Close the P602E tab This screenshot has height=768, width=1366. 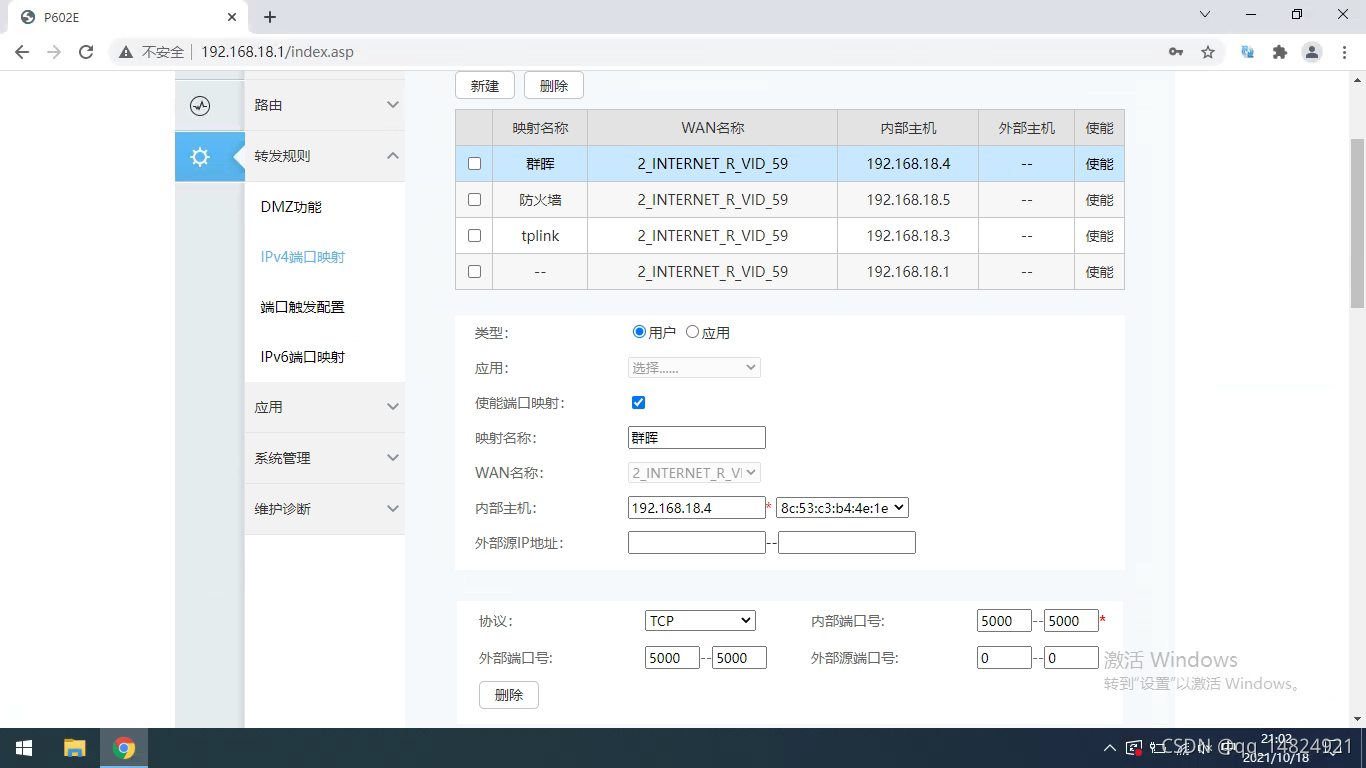tap(232, 17)
